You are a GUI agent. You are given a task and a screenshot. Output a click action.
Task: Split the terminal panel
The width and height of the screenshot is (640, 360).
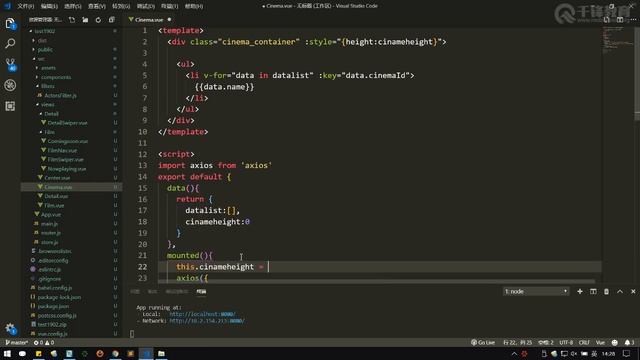[593, 291]
